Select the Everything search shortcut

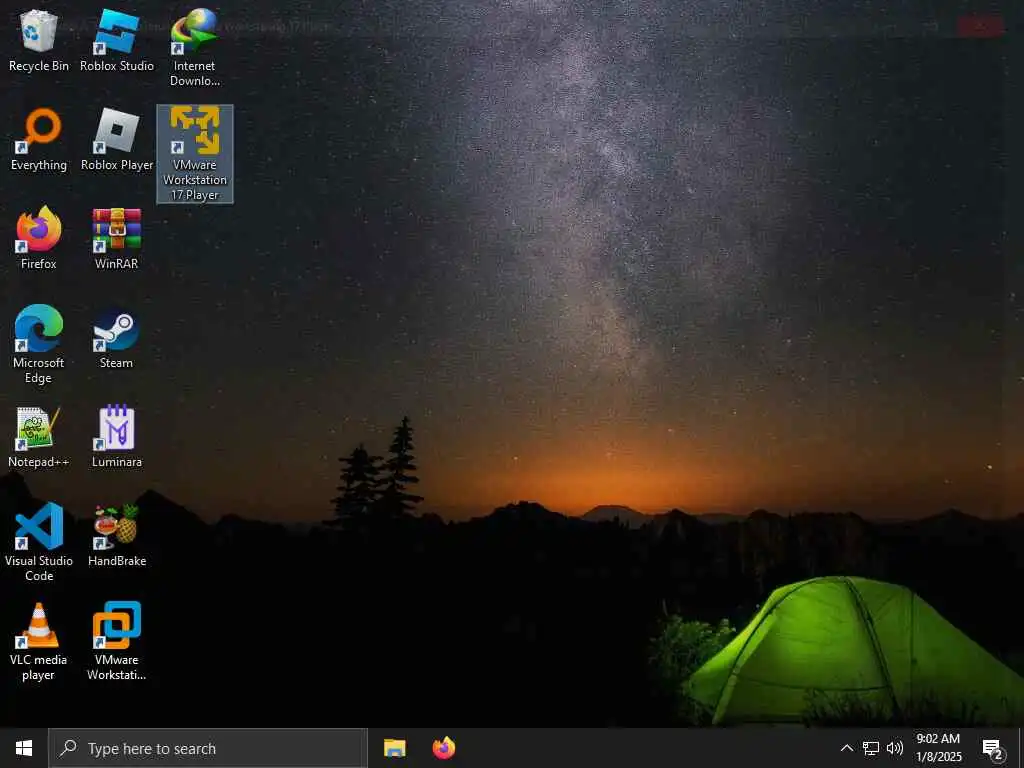point(39,140)
